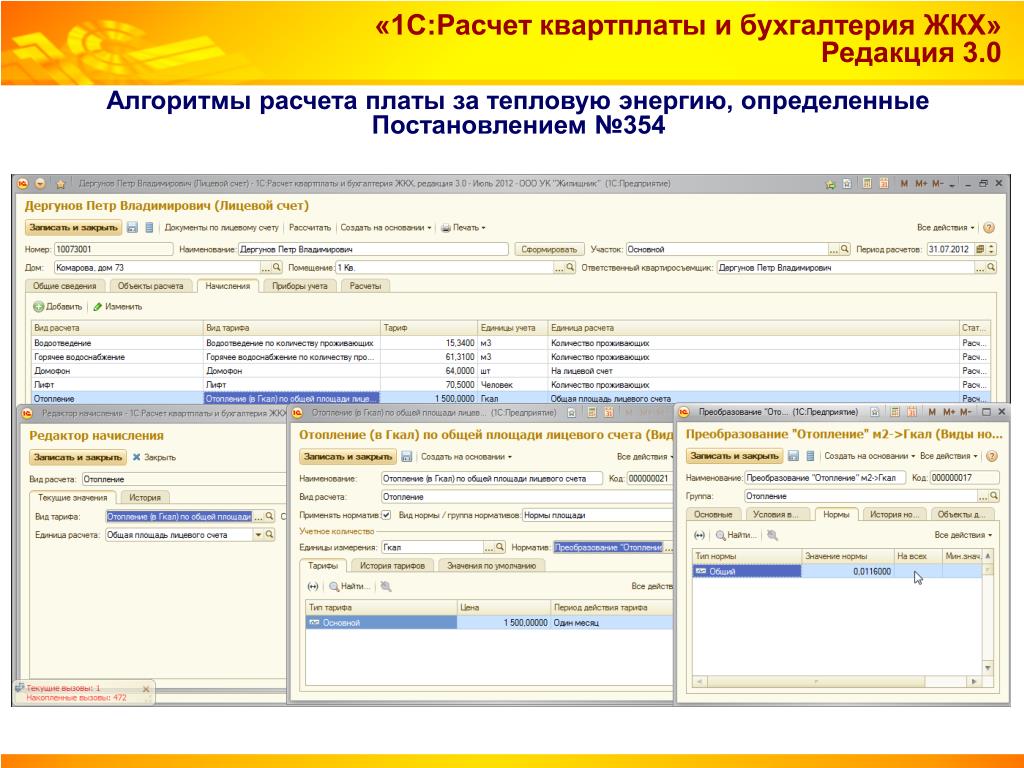Click the help icon in the Преобразование window

click(991, 456)
